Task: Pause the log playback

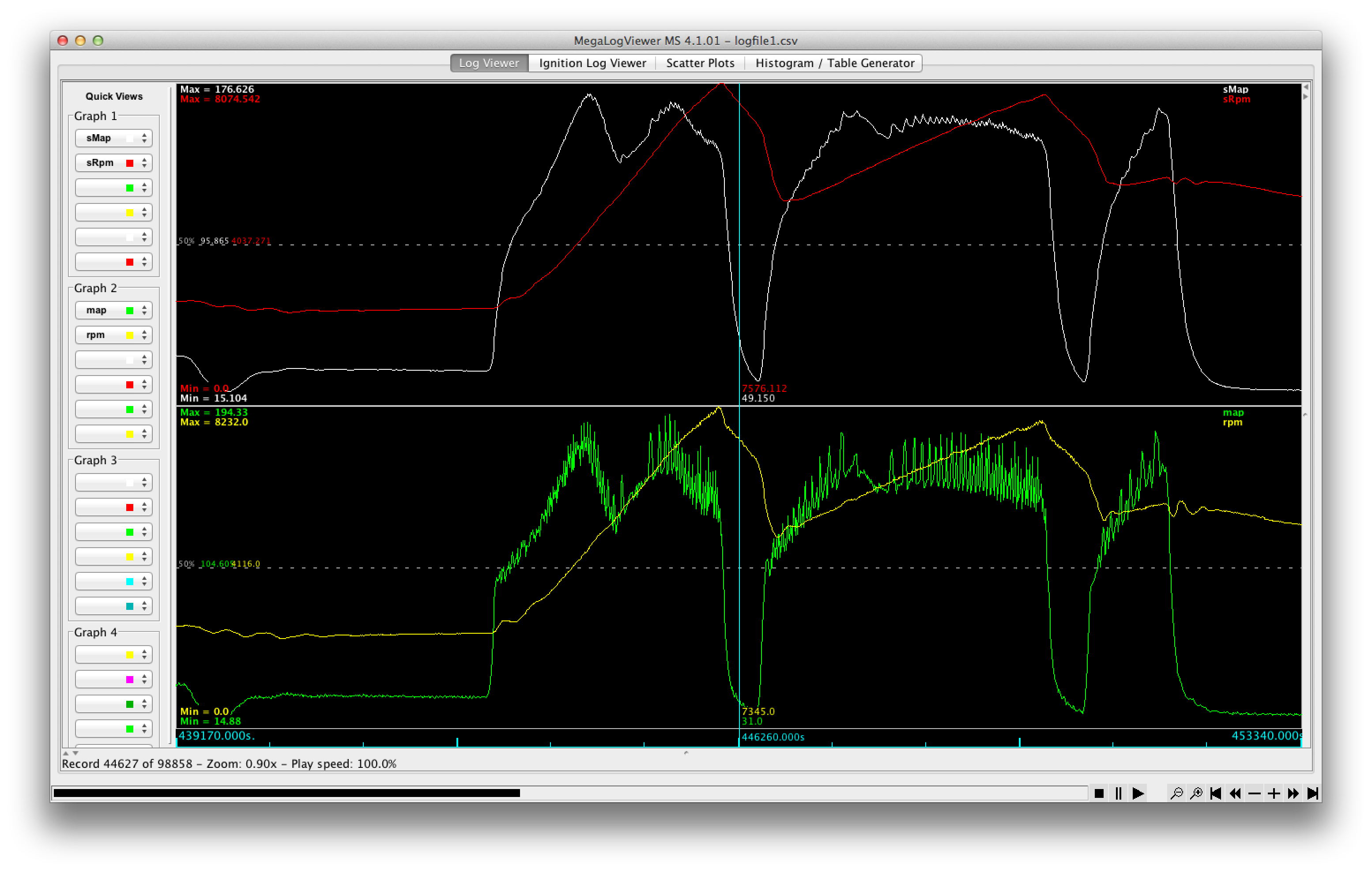Action: [1119, 793]
